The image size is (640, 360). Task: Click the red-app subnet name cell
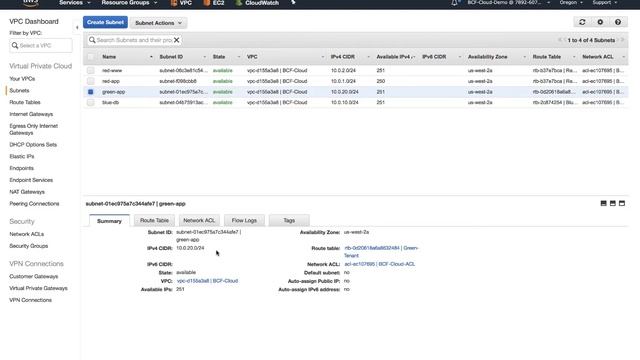click(x=111, y=81)
